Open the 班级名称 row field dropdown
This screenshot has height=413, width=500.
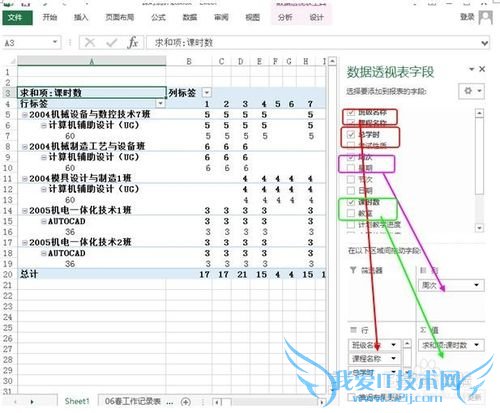(394, 345)
